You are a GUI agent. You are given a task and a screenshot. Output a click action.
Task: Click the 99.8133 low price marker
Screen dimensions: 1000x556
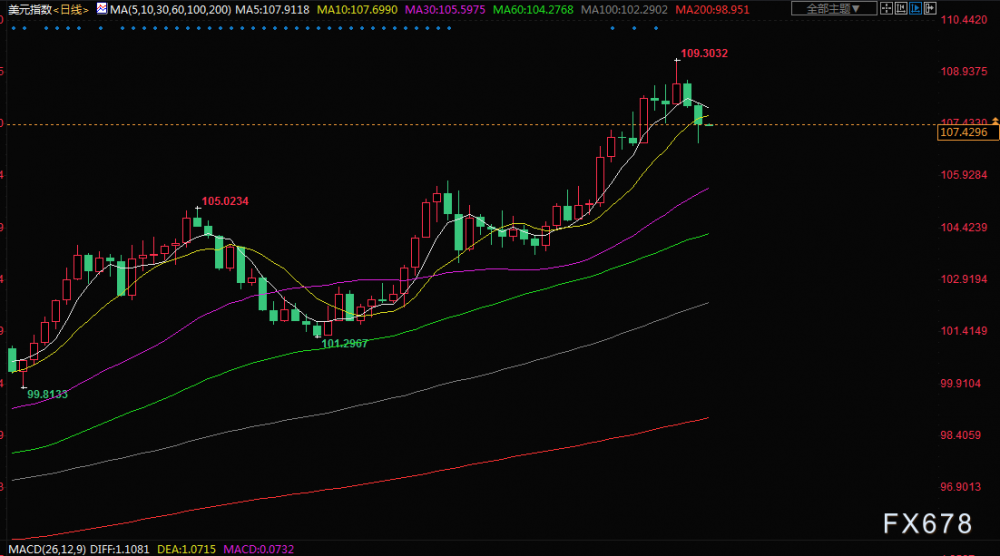[47, 395]
